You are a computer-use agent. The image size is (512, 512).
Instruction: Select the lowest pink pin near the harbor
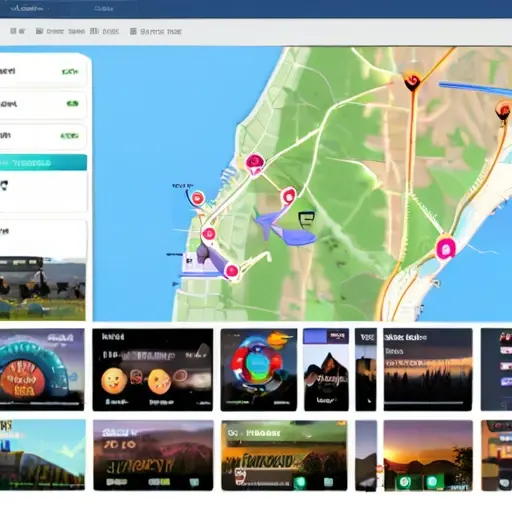click(x=232, y=271)
